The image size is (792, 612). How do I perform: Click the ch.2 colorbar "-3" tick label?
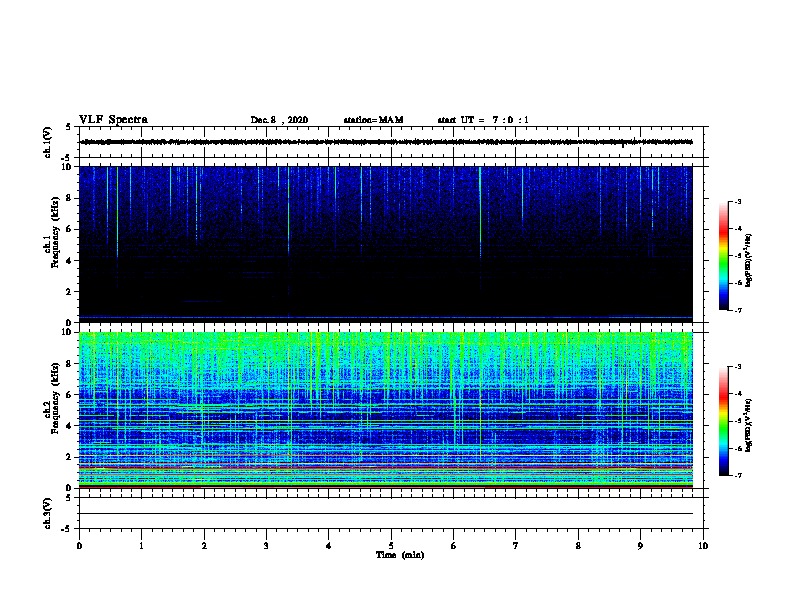(x=737, y=367)
